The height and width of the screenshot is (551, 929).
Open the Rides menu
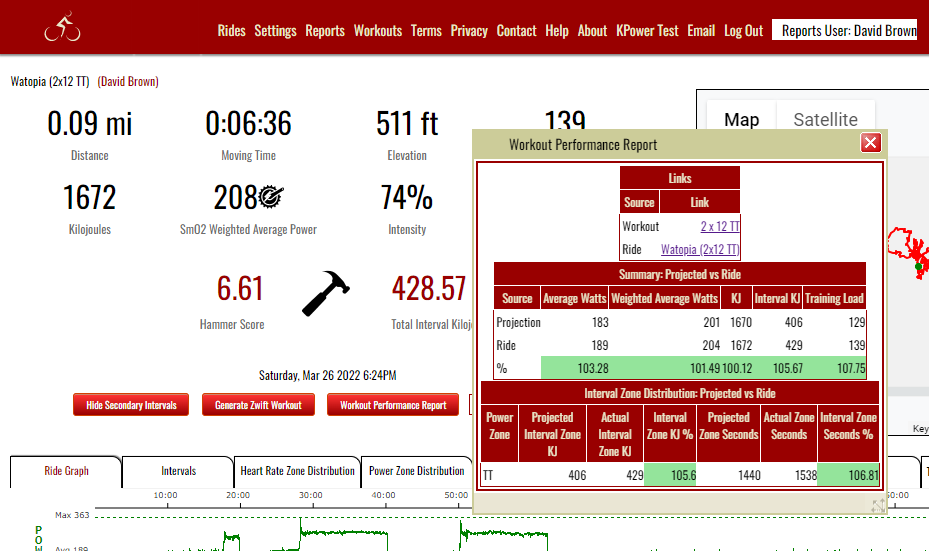231,31
